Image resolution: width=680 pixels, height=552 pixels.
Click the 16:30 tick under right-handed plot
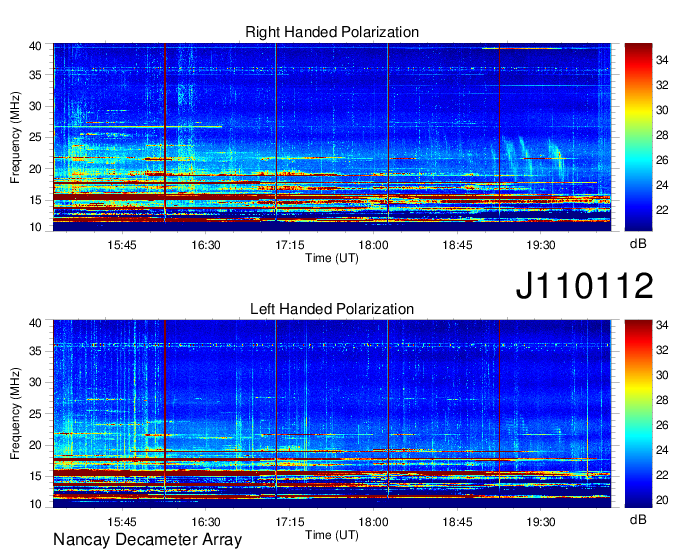click(206, 245)
